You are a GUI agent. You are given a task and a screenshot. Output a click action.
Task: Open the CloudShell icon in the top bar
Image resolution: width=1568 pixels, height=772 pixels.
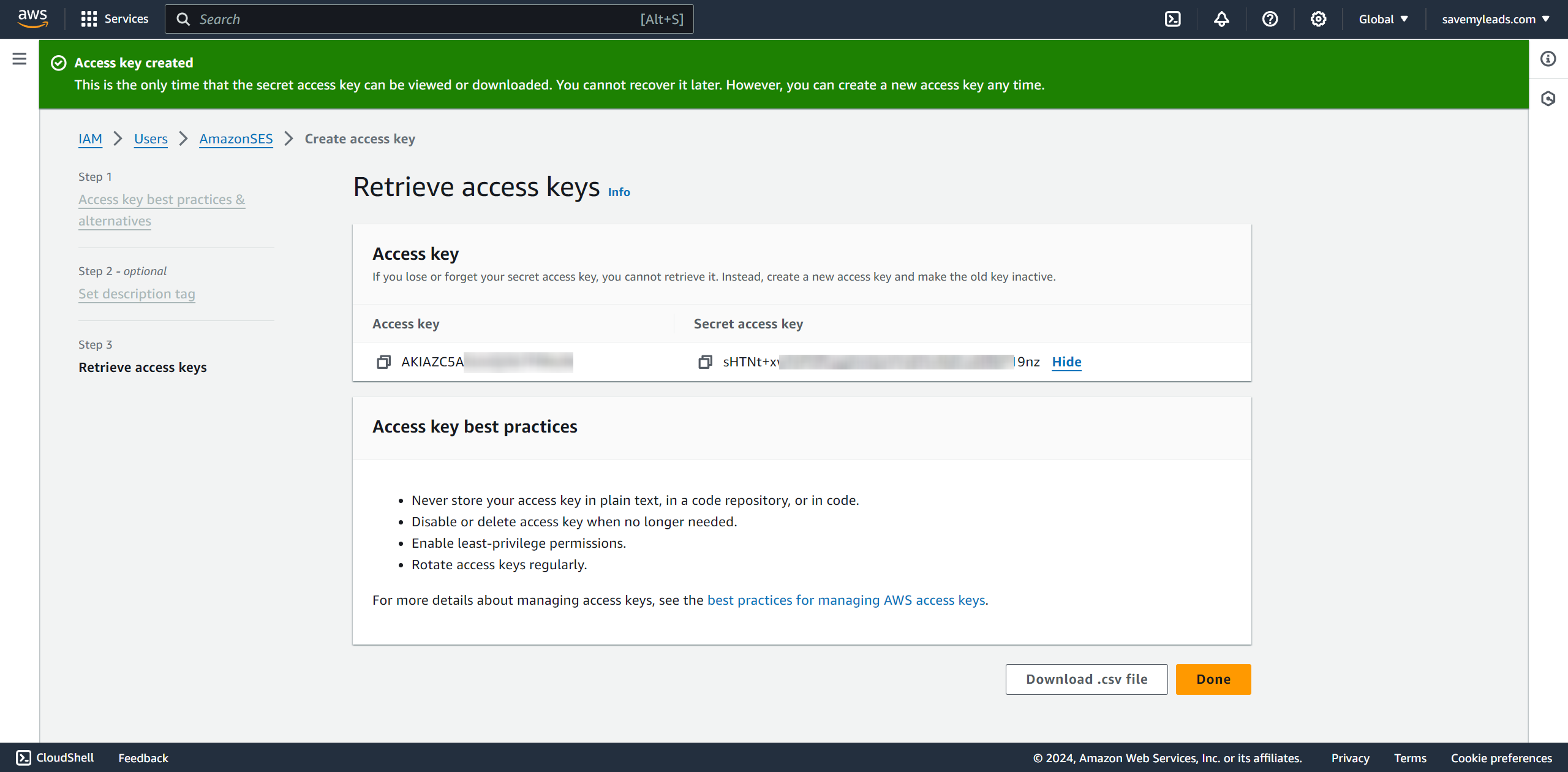1173,19
